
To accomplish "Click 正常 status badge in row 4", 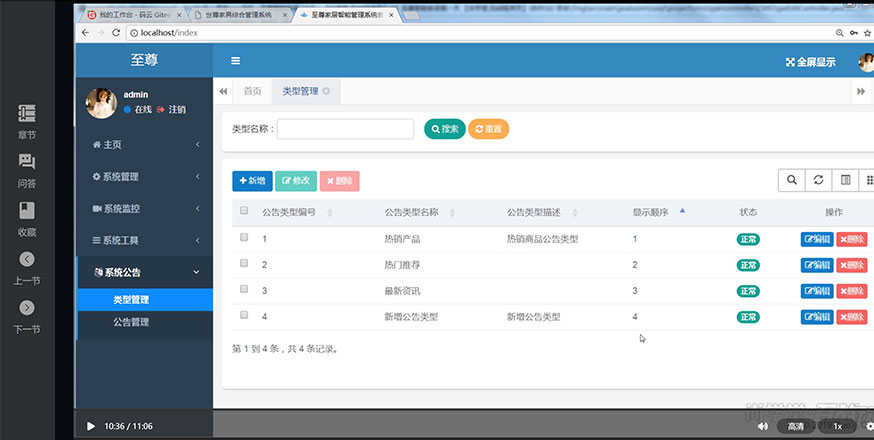I will point(748,317).
